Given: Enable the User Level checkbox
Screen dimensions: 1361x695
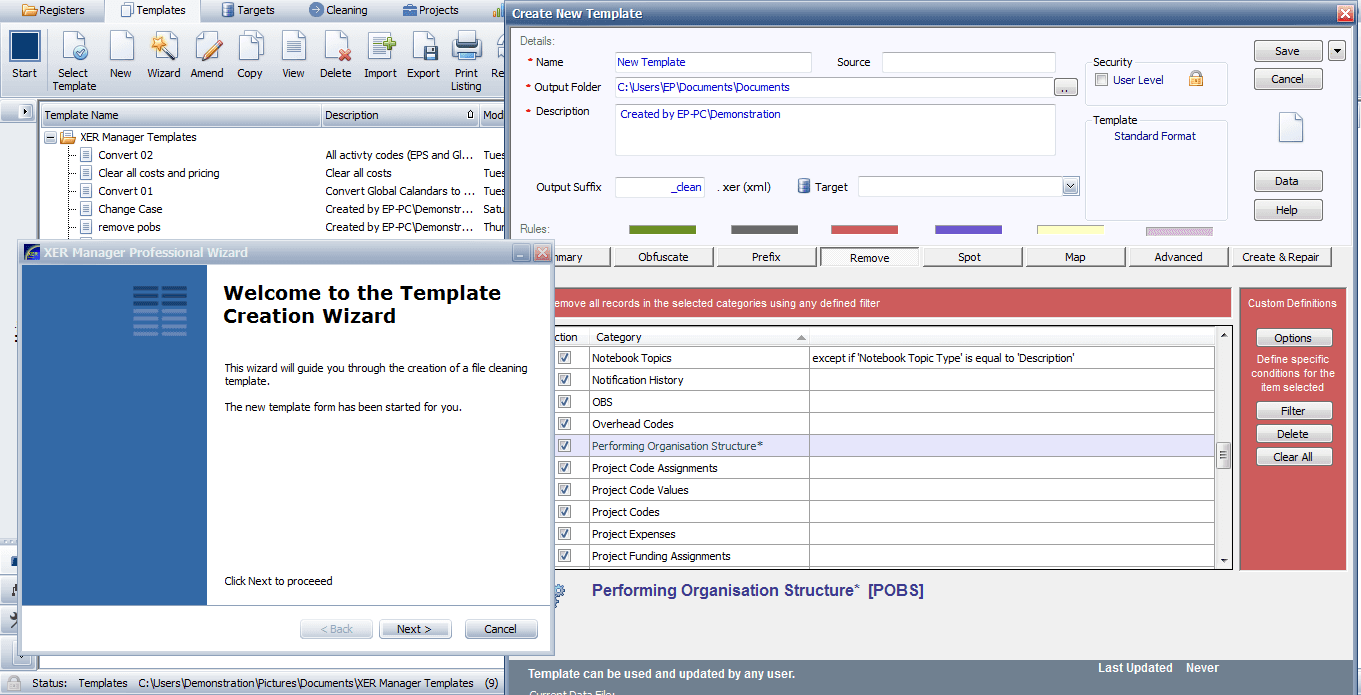Looking at the screenshot, I should tap(1101, 80).
